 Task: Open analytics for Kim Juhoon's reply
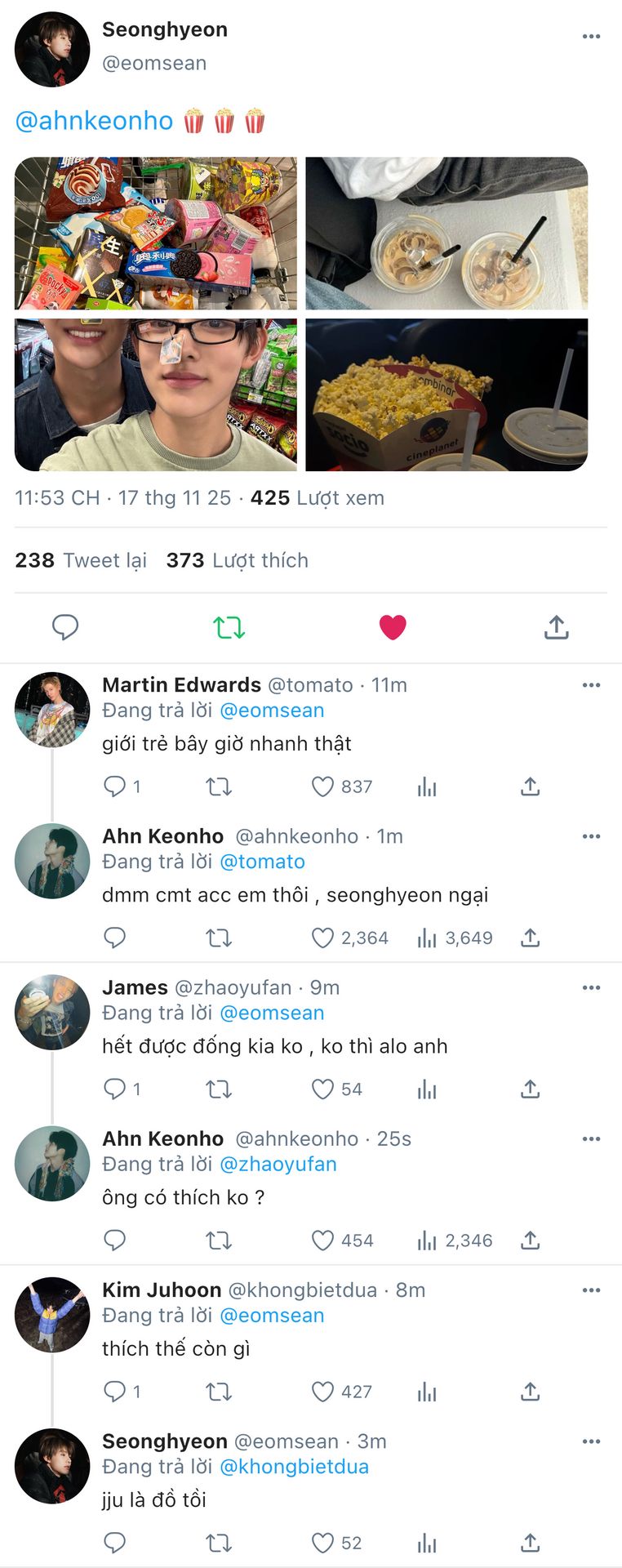pos(427,1391)
